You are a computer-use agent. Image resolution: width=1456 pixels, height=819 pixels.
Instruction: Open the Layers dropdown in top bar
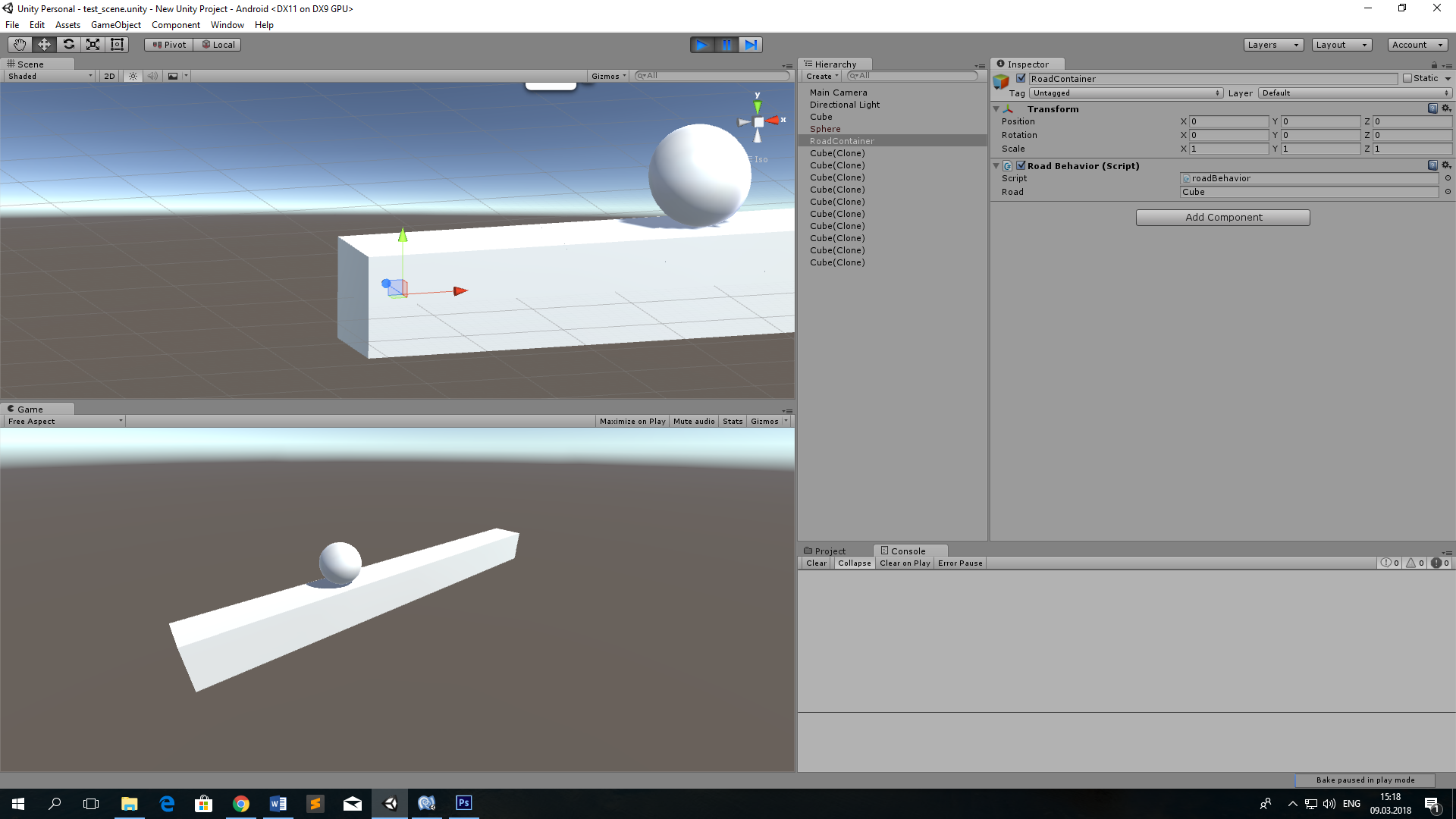point(1273,44)
